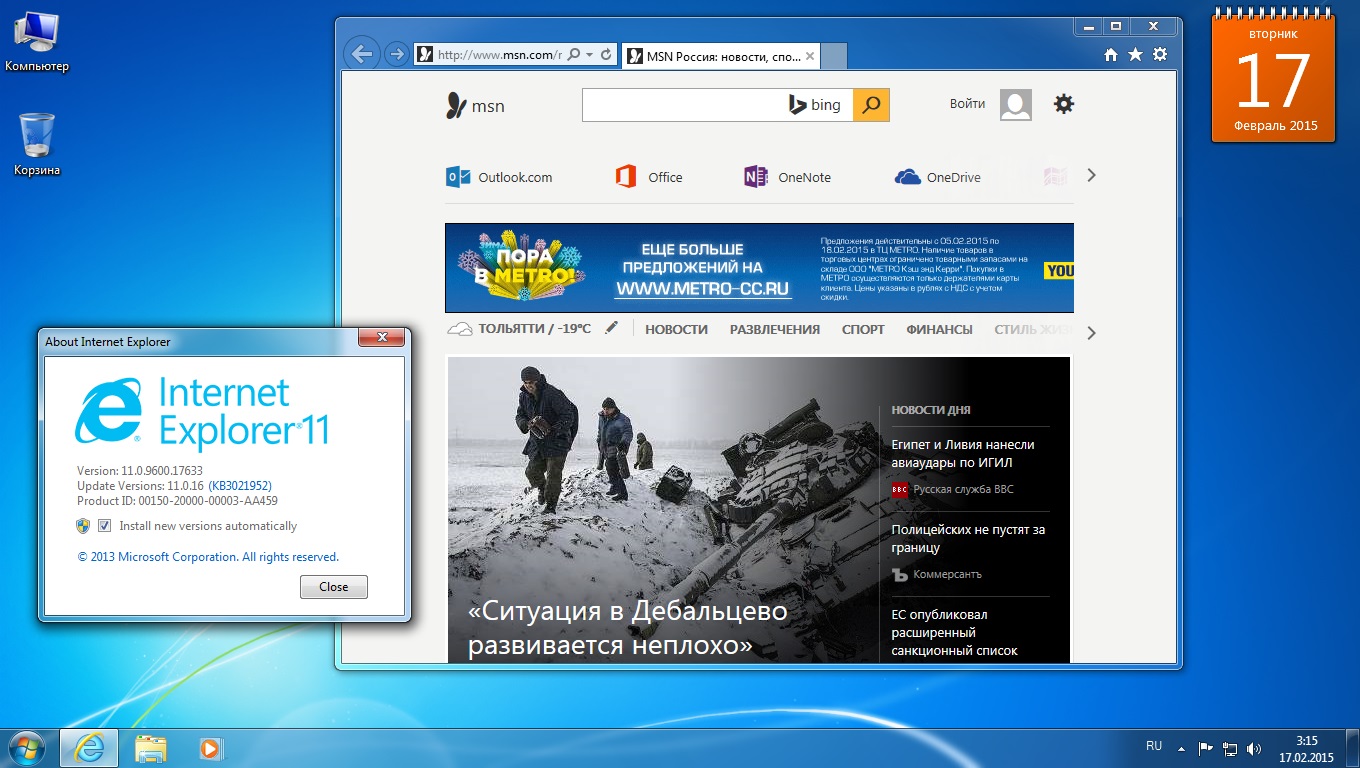Click the user avatar placeholder

[1016, 105]
